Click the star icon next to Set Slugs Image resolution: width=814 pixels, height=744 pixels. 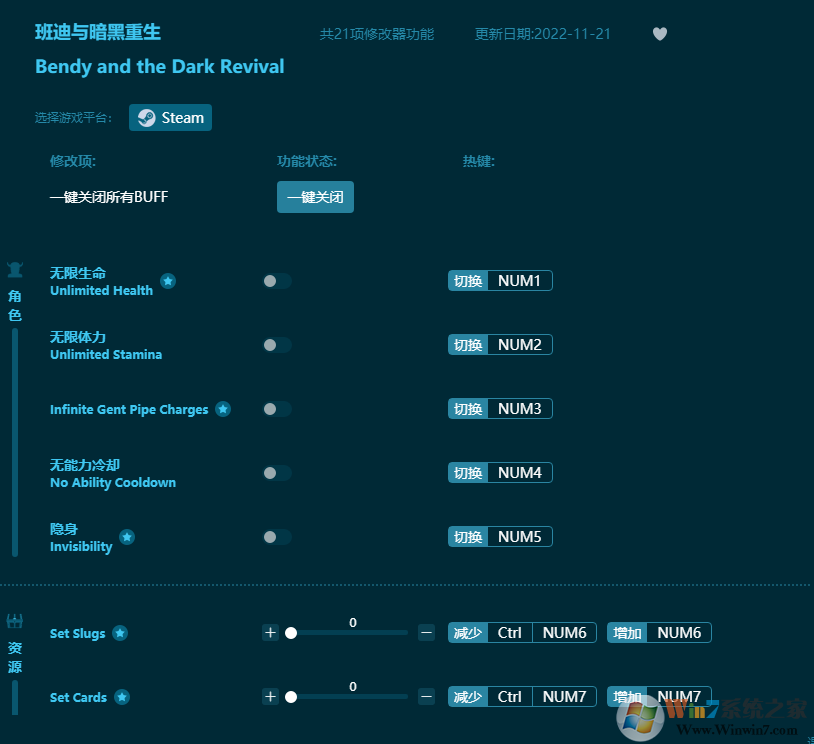click(120, 633)
